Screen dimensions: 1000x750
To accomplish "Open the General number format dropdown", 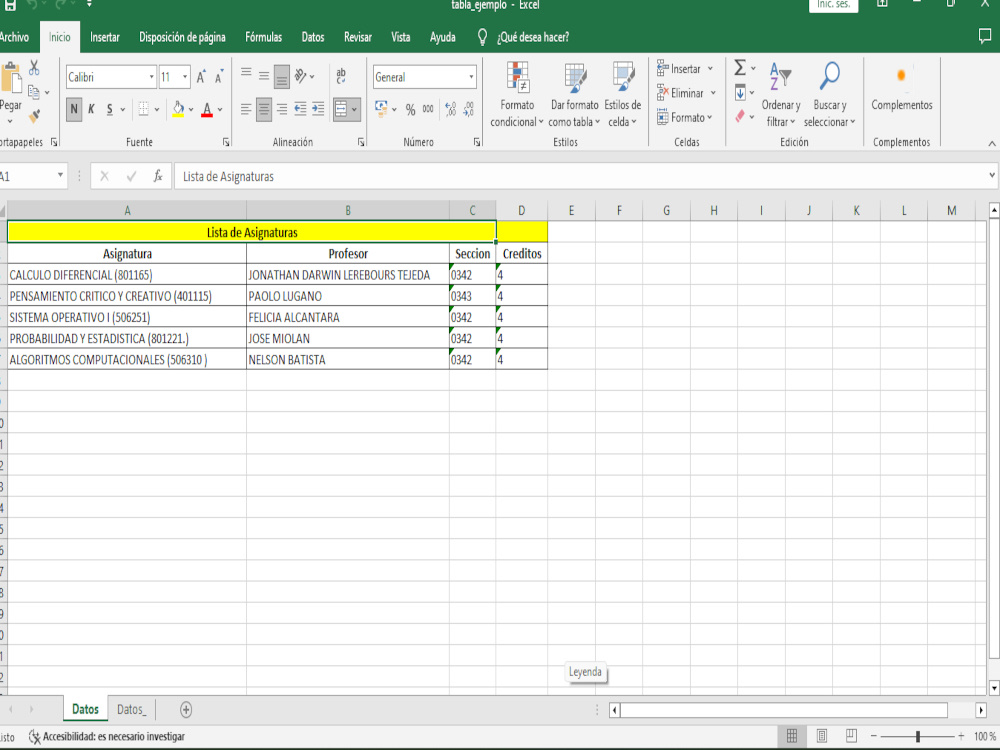I will (471, 77).
